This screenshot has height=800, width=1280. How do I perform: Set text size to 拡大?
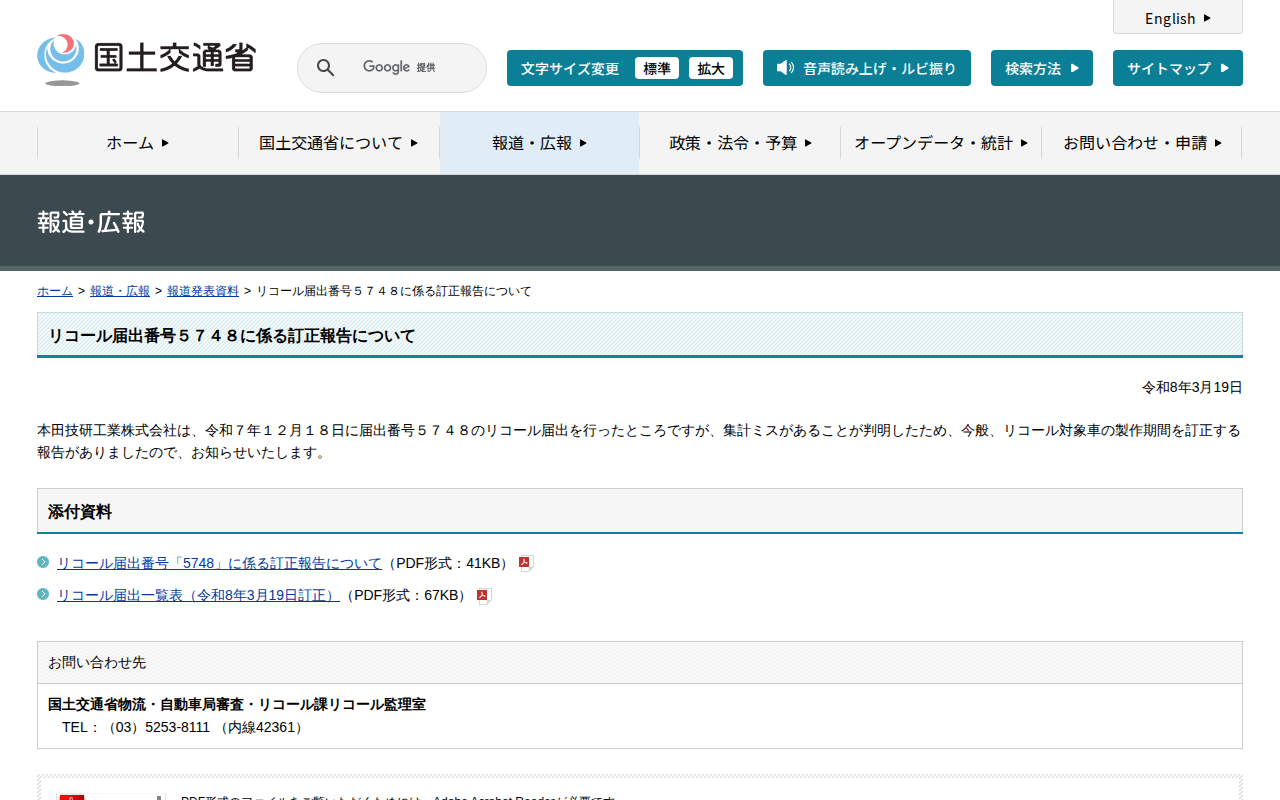(x=711, y=69)
